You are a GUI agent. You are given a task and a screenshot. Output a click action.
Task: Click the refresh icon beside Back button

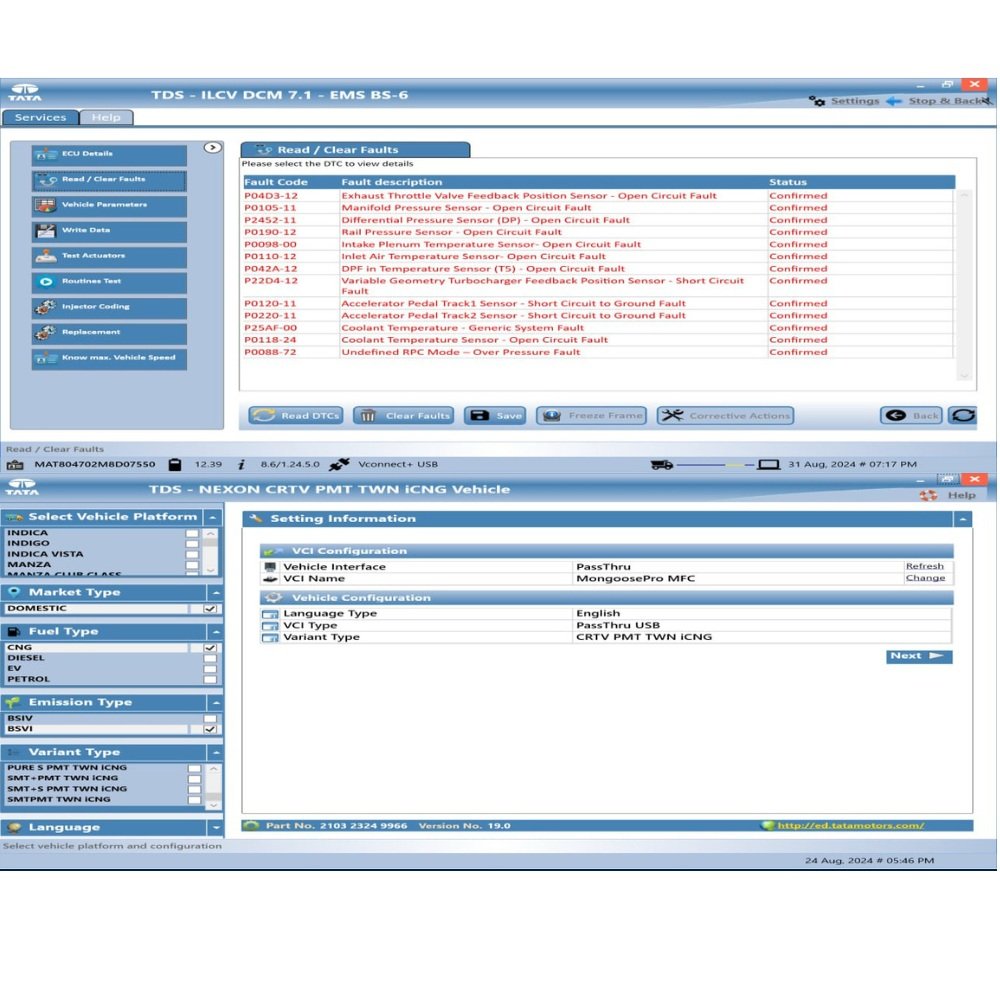pos(962,415)
